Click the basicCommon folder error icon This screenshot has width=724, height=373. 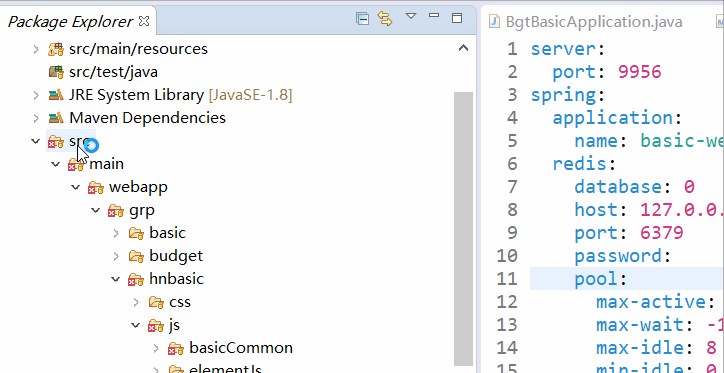tap(176, 349)
